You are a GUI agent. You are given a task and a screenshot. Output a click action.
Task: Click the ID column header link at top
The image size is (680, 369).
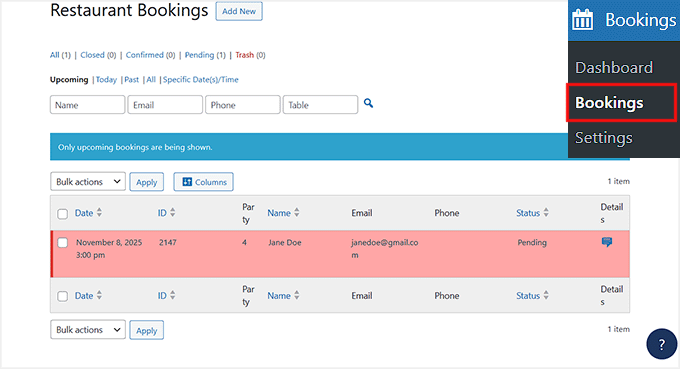pos(162,213)
